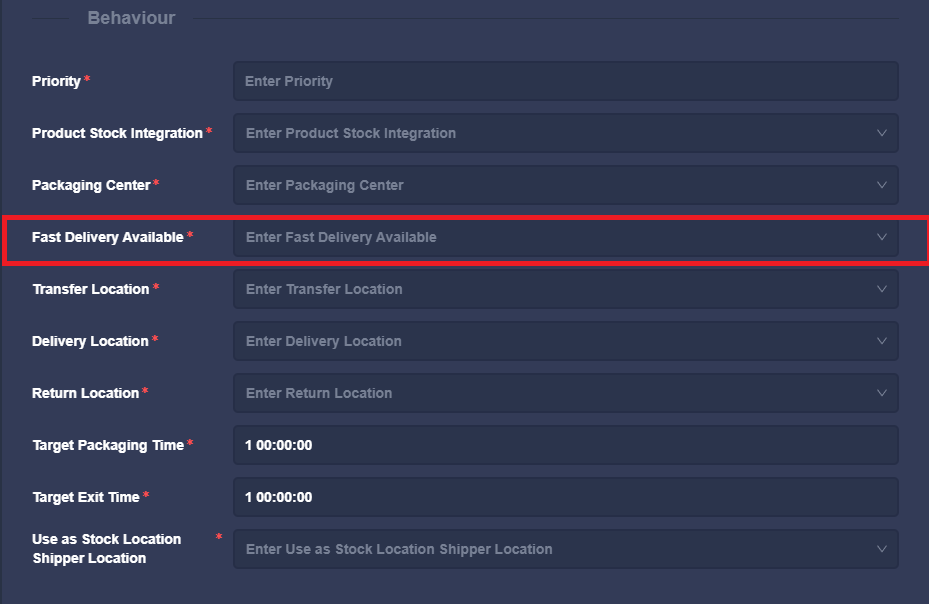Screen dimensions: 929x604
Task: Open the Packaging Center dropdown
Action: coord(566,185)
